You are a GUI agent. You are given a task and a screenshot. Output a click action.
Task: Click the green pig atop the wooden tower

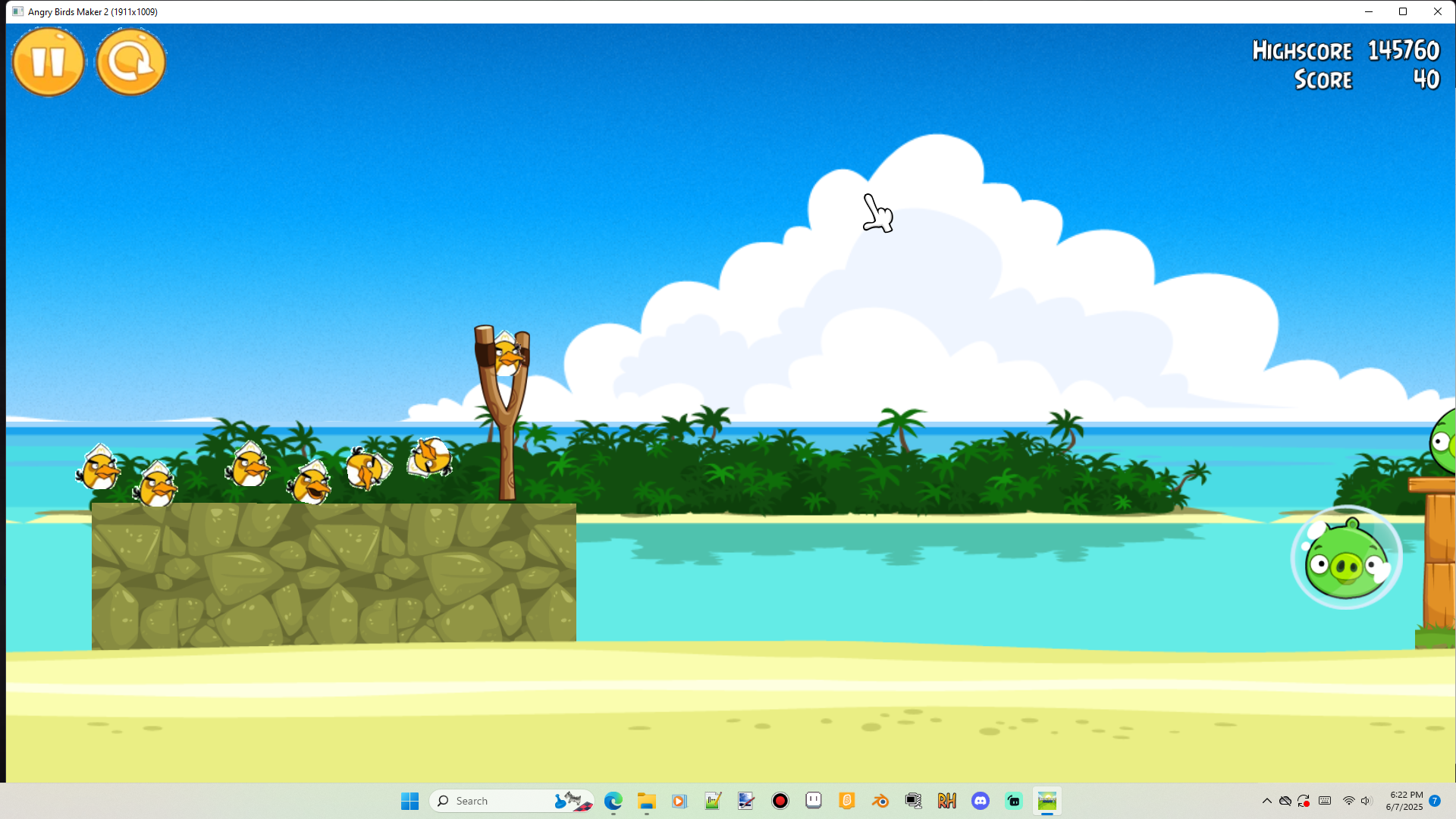(x=1442, y=441)
